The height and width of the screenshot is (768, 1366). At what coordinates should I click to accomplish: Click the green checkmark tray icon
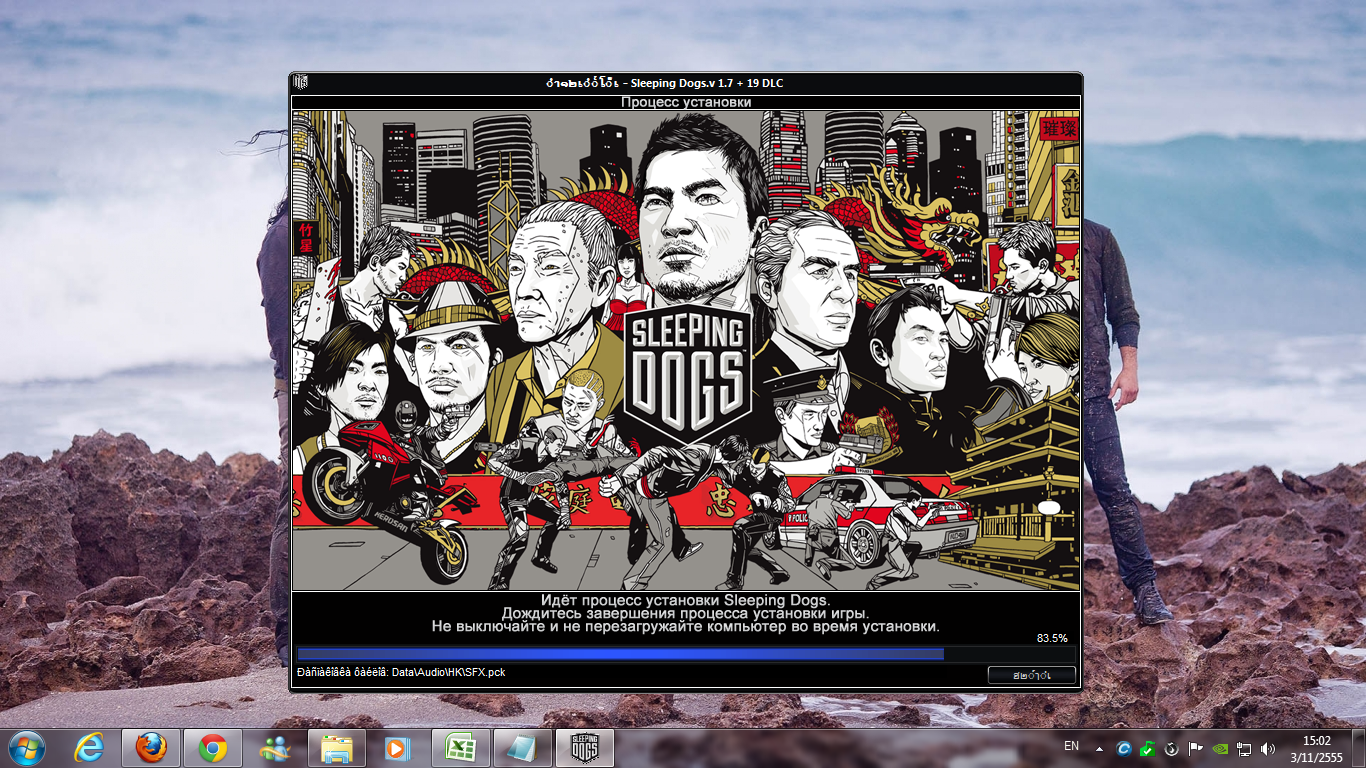pos(1148,748)
